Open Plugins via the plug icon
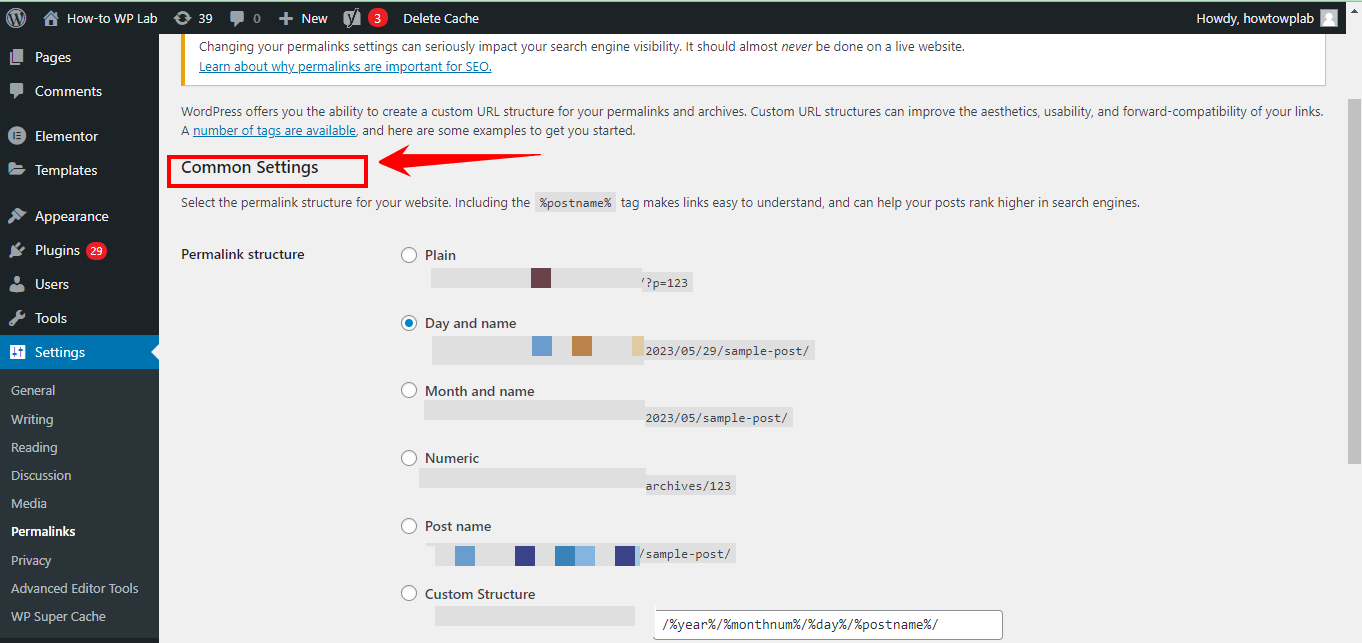Viewport: 1362px width, 643px height. tap(17, 250)
